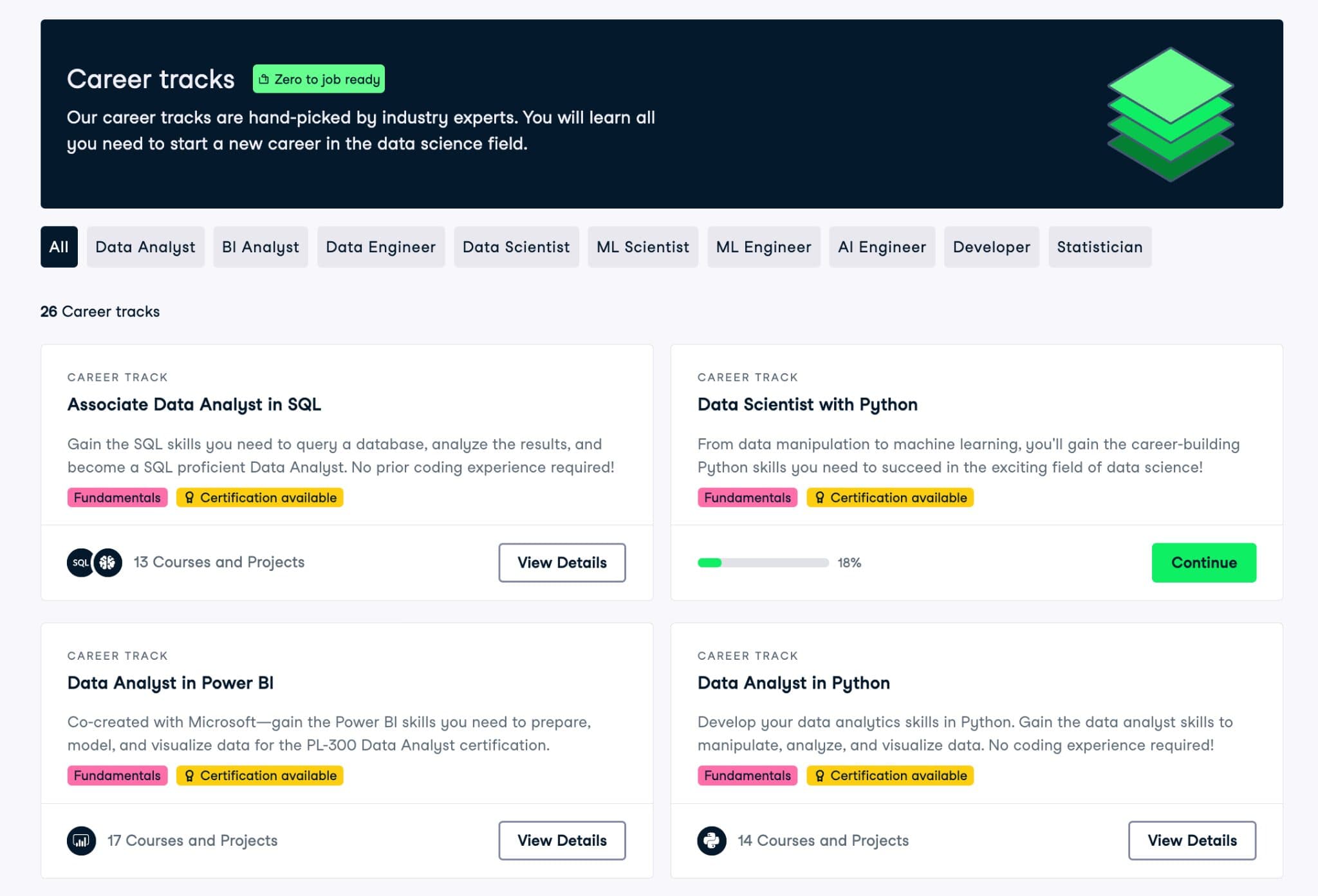Click the Python logo on Data Analyst card
Viewport: 1318px width, 896px height.
(711, 840)
